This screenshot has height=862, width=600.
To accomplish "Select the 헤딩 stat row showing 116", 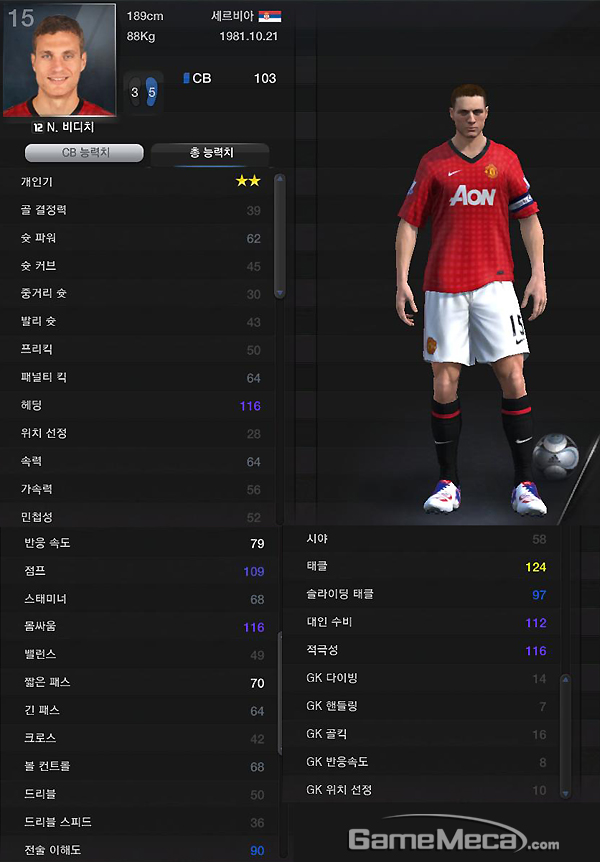I will pyautogui.click(x=140, y=406).
